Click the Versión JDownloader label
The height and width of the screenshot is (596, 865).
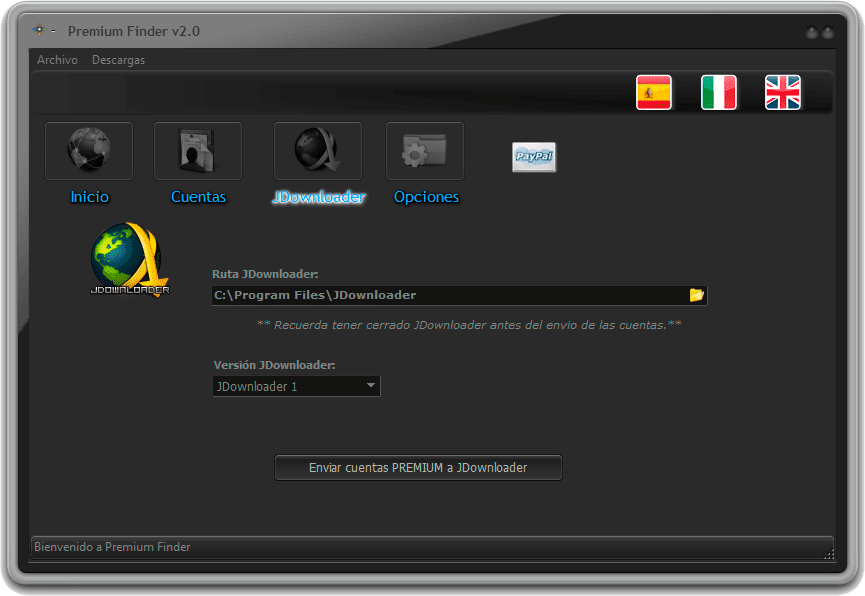(x=274, y=365)
